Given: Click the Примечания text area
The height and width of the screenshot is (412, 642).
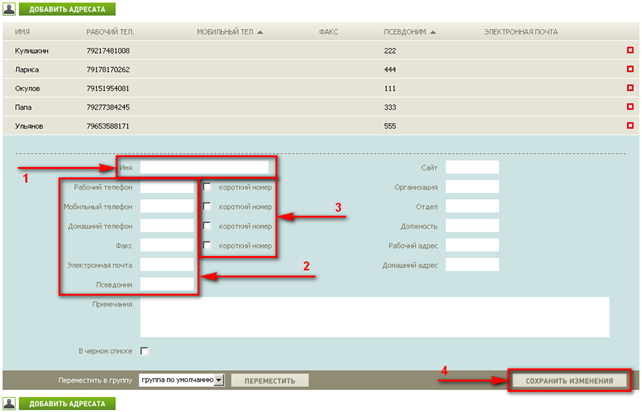Looking at the screenshot, I should pos(374,317).
